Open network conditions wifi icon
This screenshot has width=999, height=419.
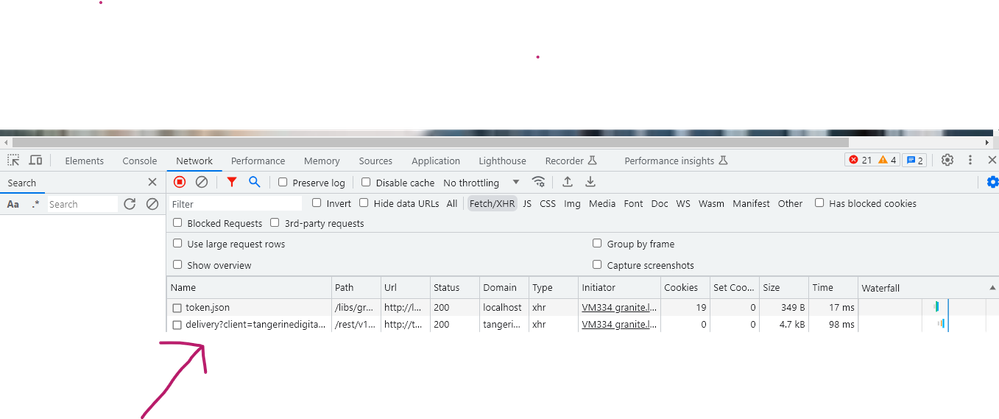539,182
